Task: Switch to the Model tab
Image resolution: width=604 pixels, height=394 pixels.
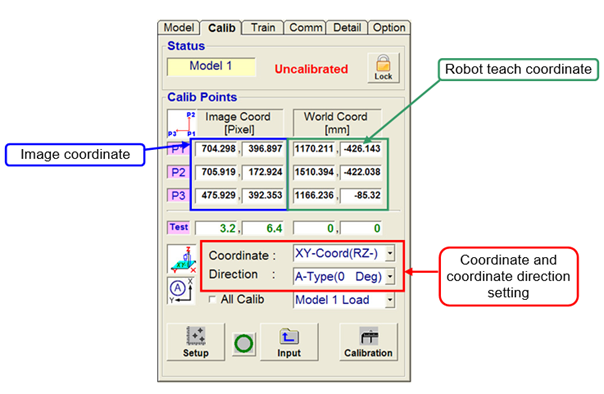Action: point(178,28)
